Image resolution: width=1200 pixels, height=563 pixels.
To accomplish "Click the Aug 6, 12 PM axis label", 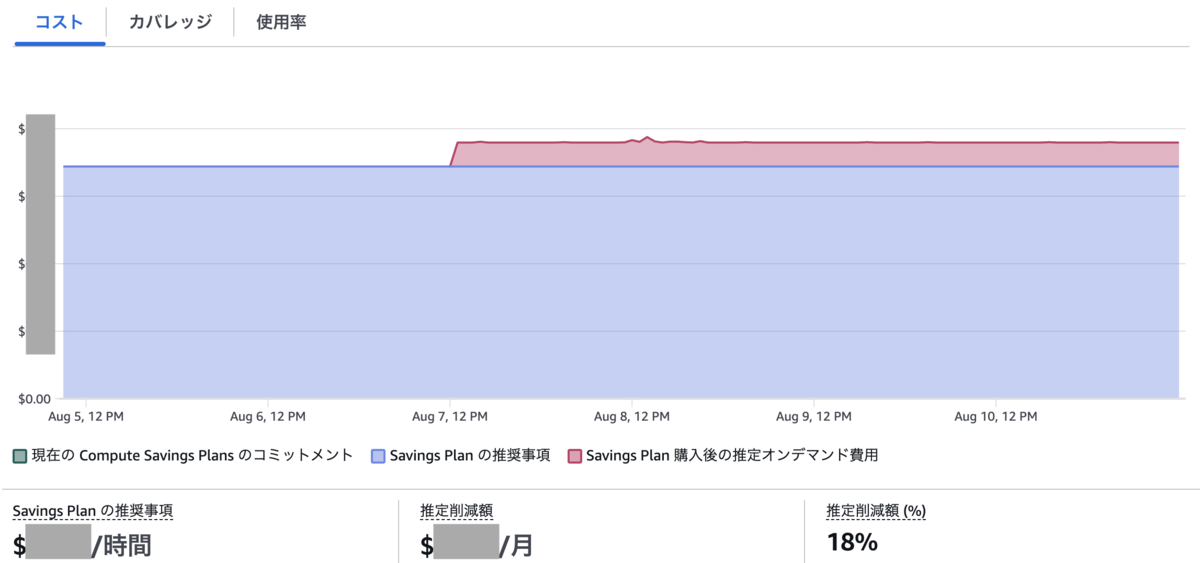I will point(268,416).
